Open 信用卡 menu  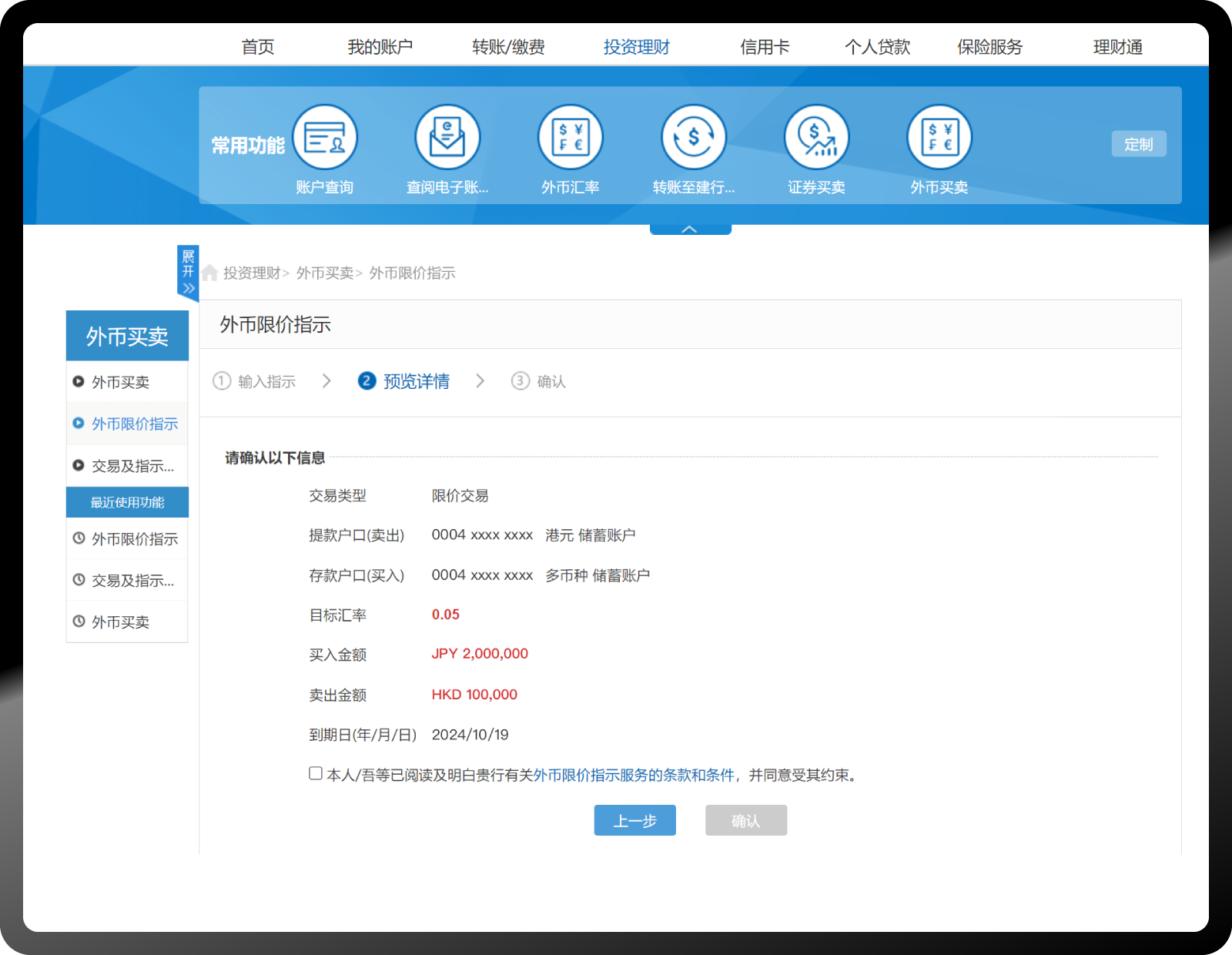point(765,47)
